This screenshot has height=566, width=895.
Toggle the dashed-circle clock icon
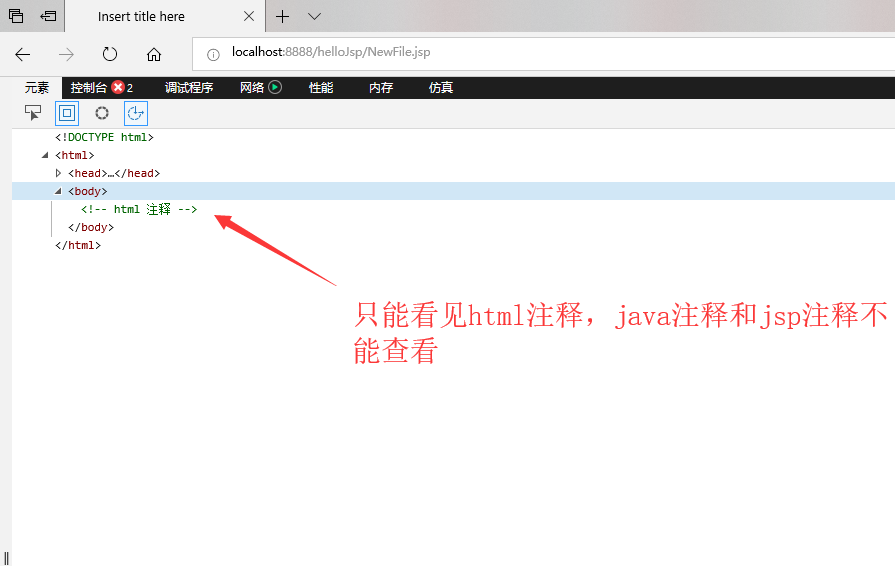pyautogui.click(x=136, y=113)
